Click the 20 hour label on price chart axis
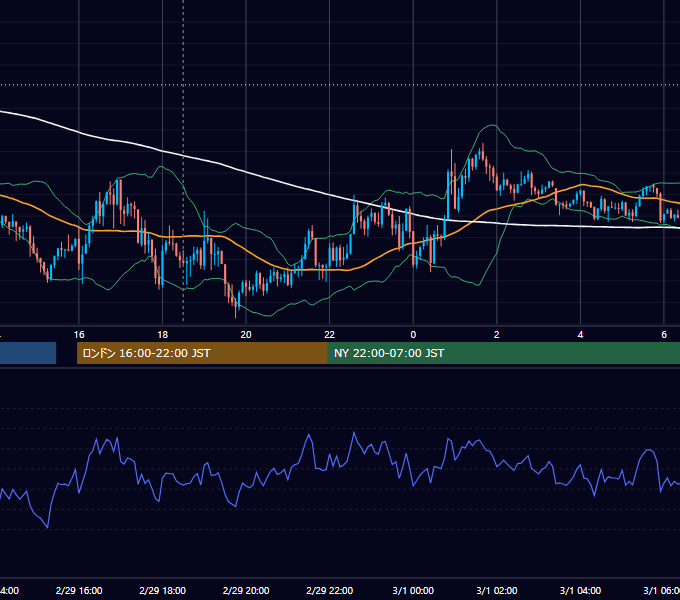This screenshot has height=600, width=680. pos(246,335)
